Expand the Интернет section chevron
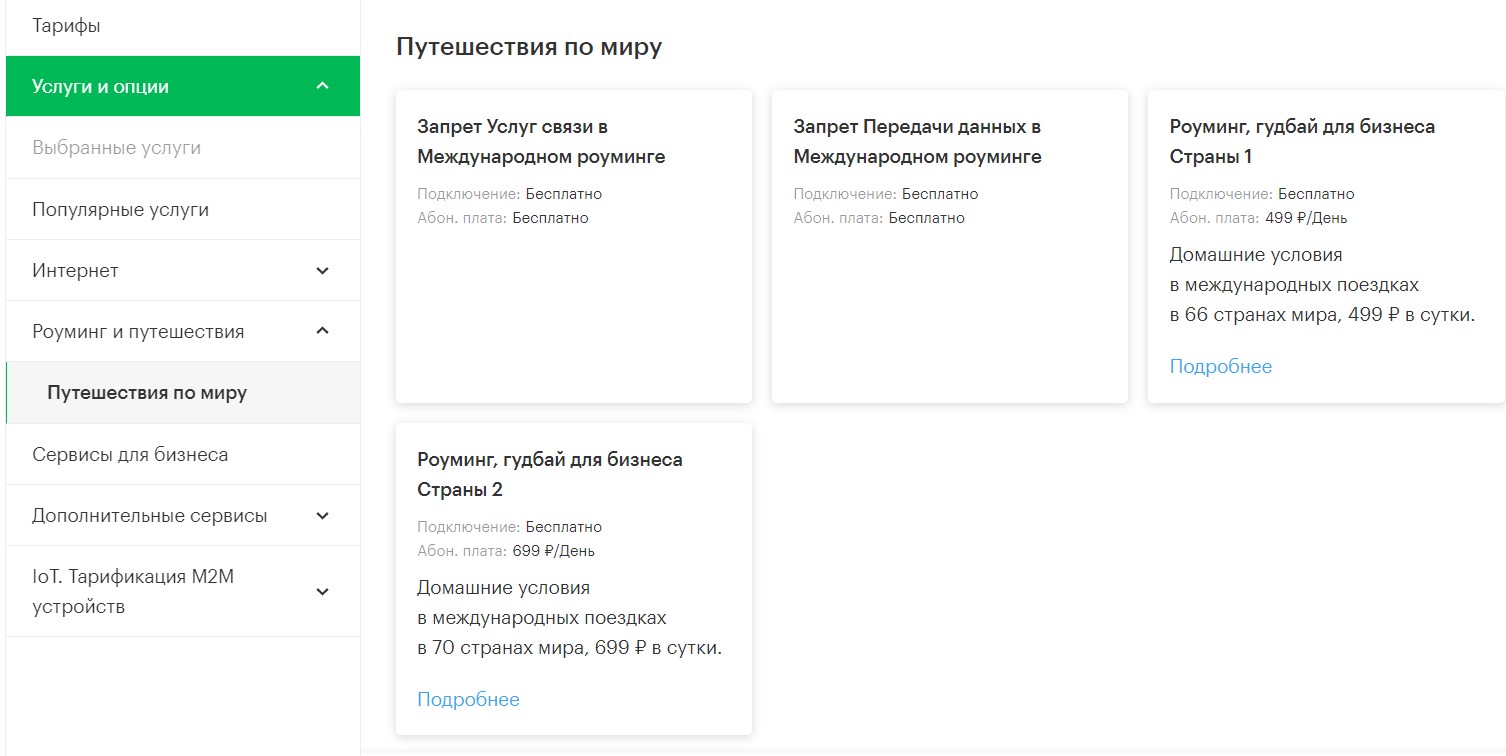Screen dimensions: 1506x756 pyautogui.click(x=322, y=271)
